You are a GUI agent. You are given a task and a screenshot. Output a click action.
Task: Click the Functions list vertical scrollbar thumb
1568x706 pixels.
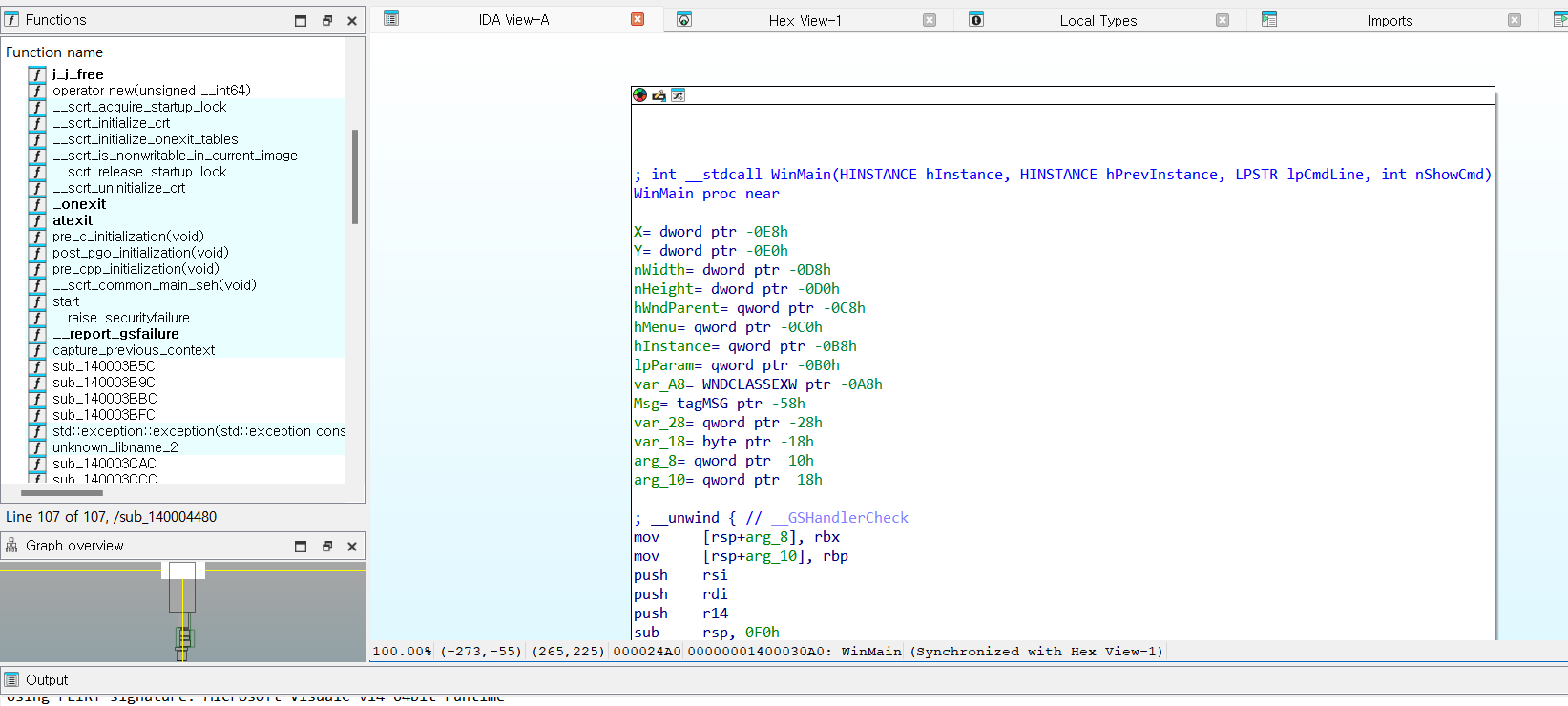pyautogui.click(x=355, y=176)
